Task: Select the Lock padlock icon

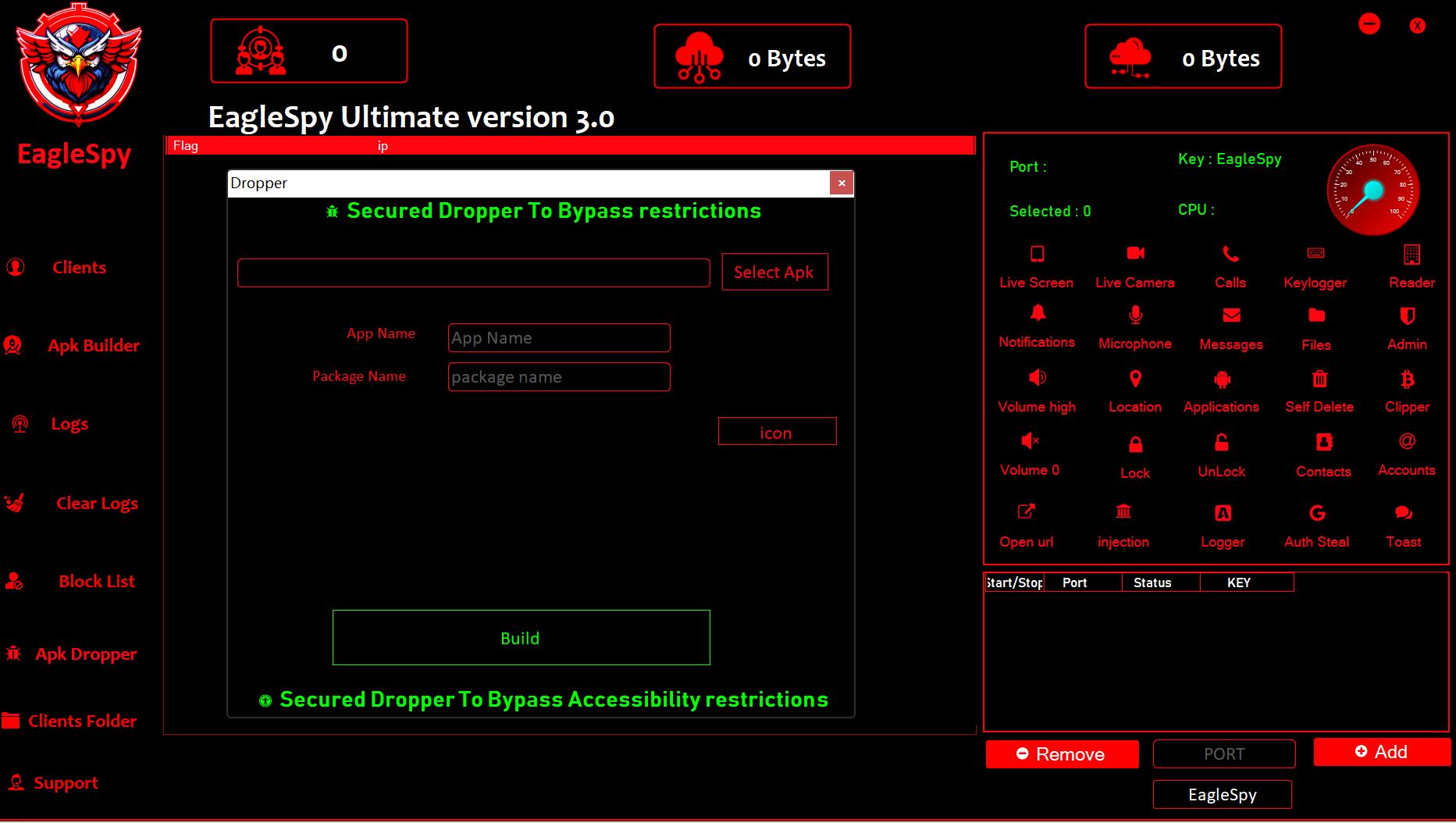Action: 1136,444
